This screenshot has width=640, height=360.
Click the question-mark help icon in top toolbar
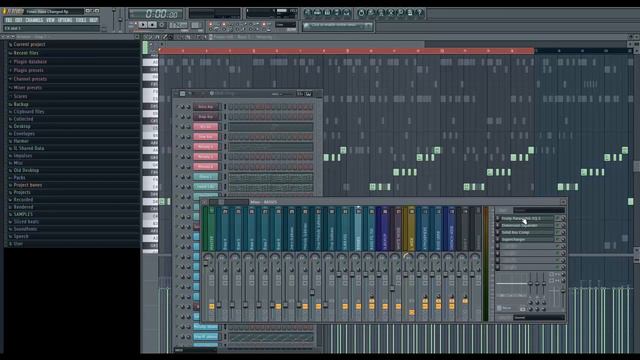pos(420,13)
